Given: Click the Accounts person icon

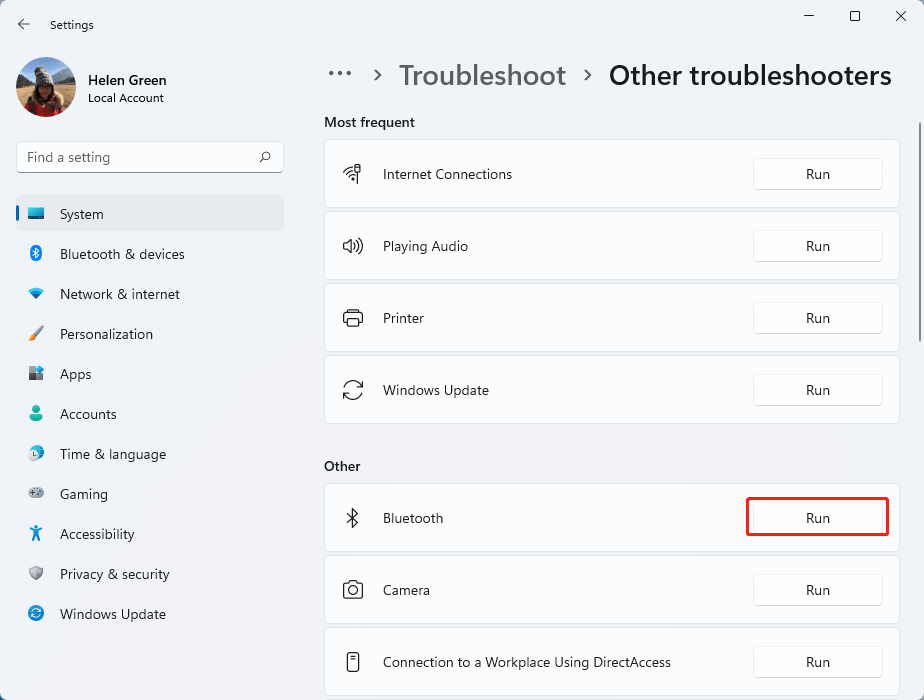Looking at the screenshot, I should click(36, 413).
